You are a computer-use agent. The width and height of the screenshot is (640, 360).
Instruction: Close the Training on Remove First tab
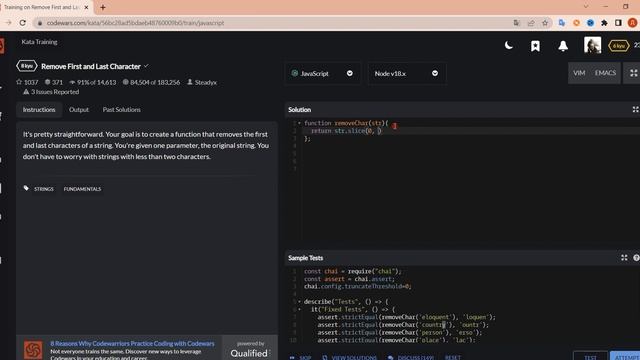click(x=86, y=7)
